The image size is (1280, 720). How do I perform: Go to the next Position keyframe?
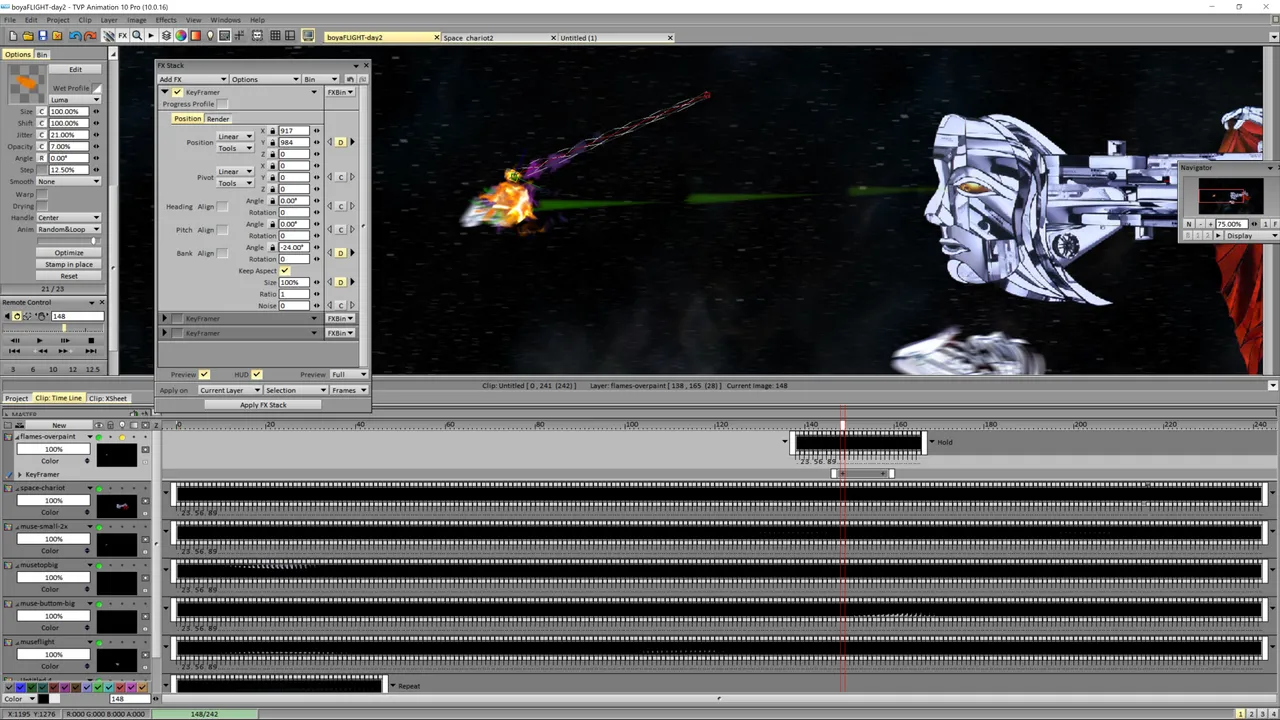pos(352,142)
